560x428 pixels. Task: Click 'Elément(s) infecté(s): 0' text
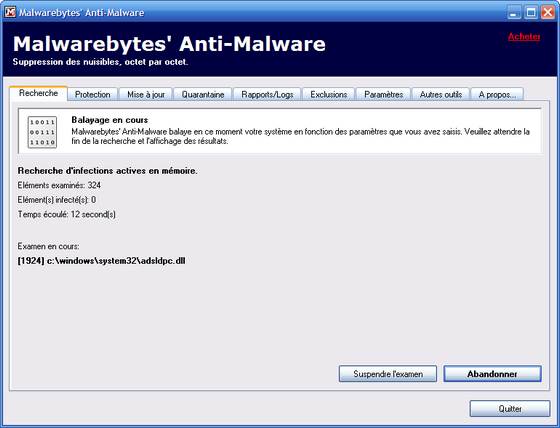(x=57, y=200)
